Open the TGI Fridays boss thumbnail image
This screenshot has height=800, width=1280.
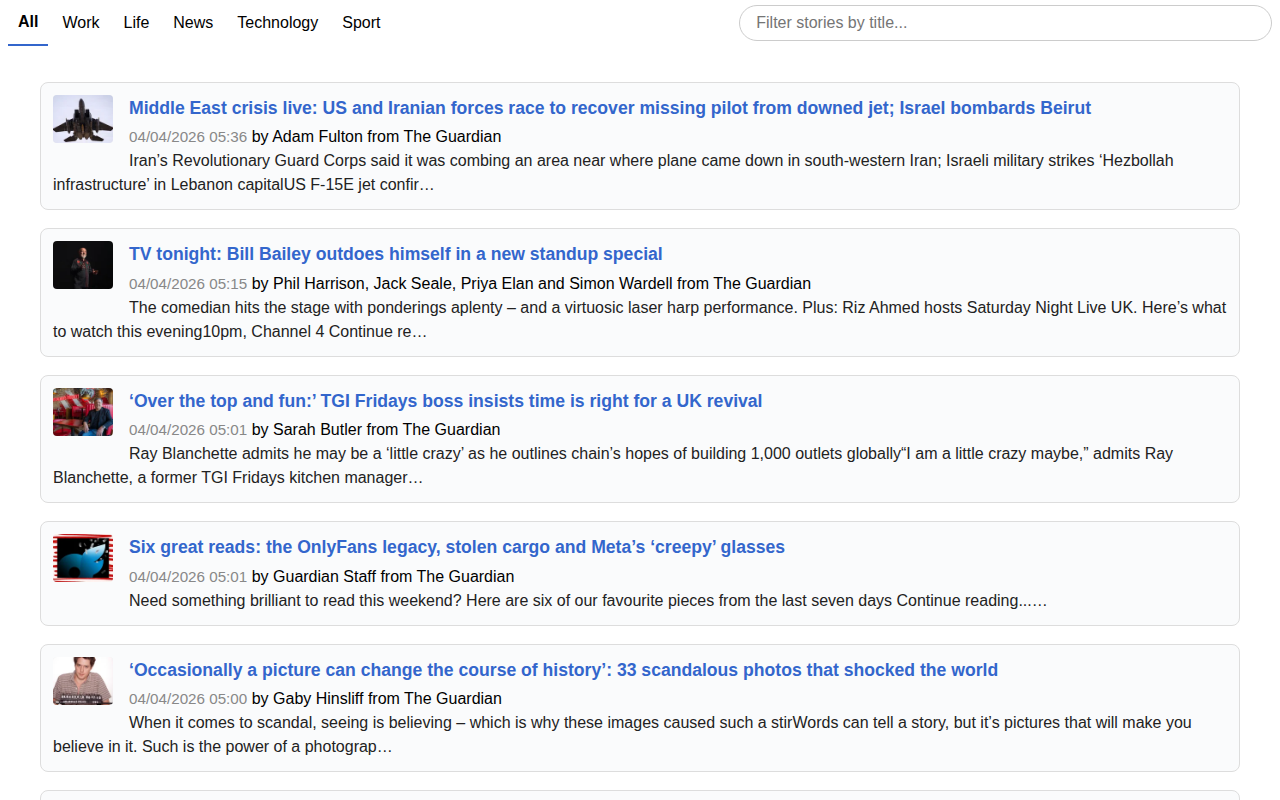(83, 412)
